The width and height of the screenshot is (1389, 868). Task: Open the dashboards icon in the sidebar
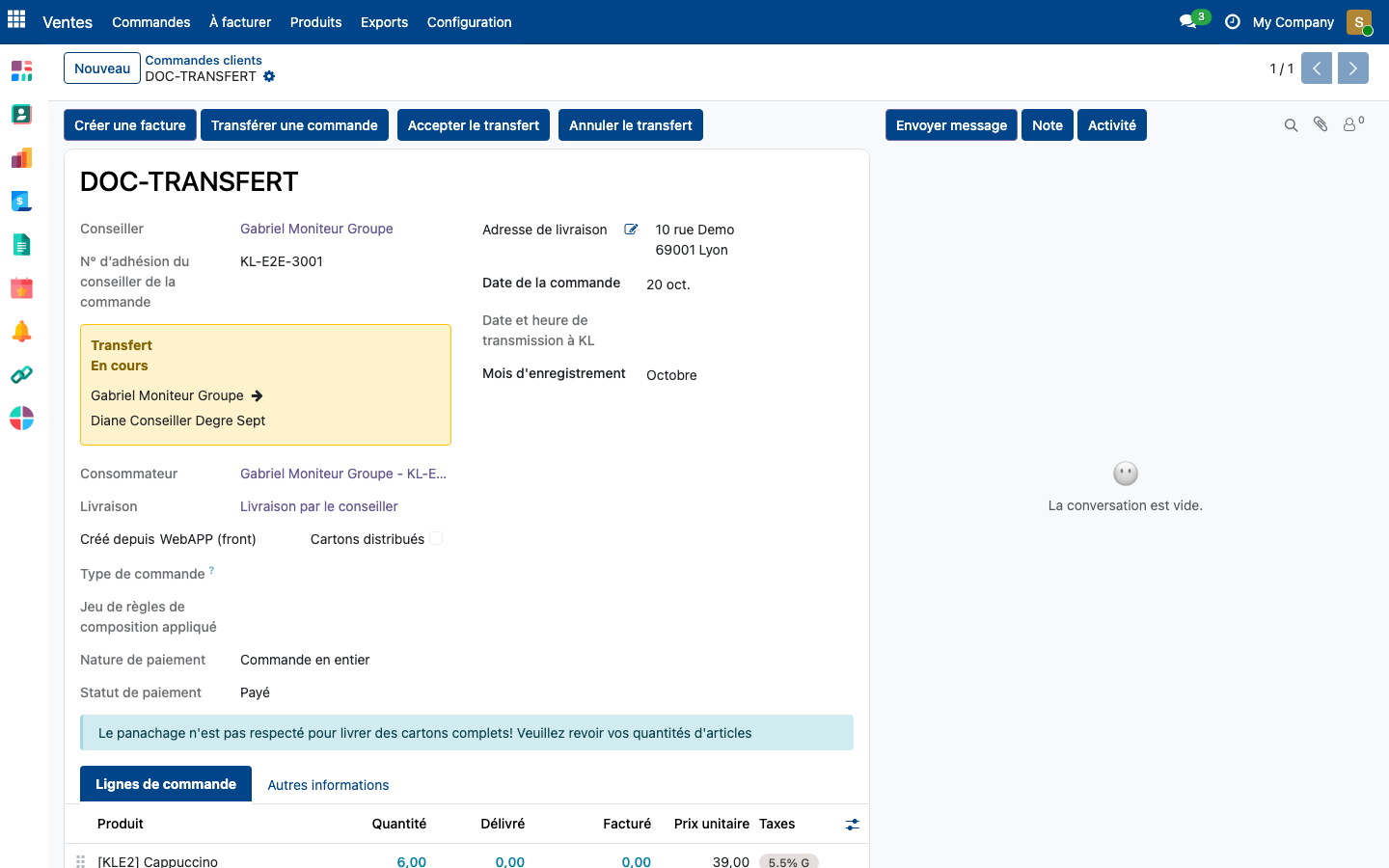21,70
